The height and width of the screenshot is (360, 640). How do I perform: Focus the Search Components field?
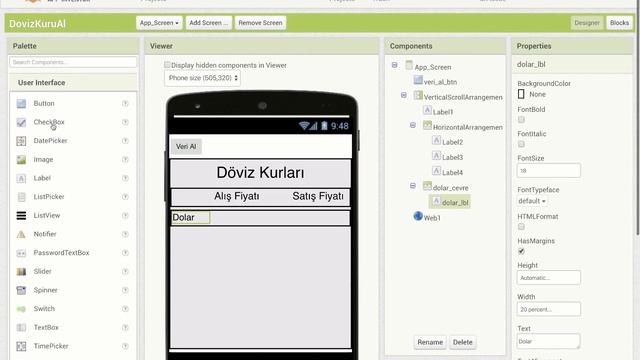click(73, 62)
